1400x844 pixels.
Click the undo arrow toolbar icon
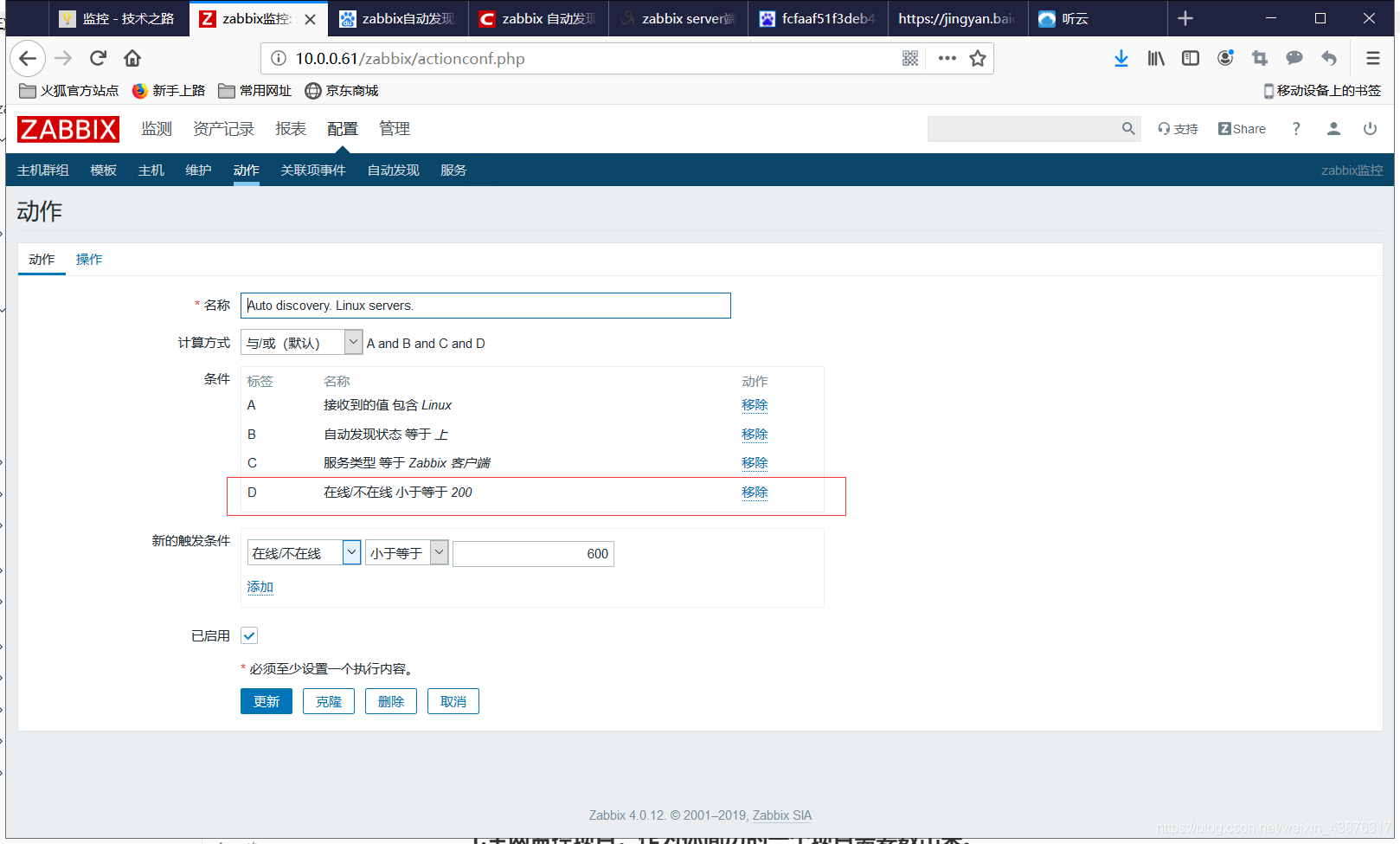[1329, 58]
